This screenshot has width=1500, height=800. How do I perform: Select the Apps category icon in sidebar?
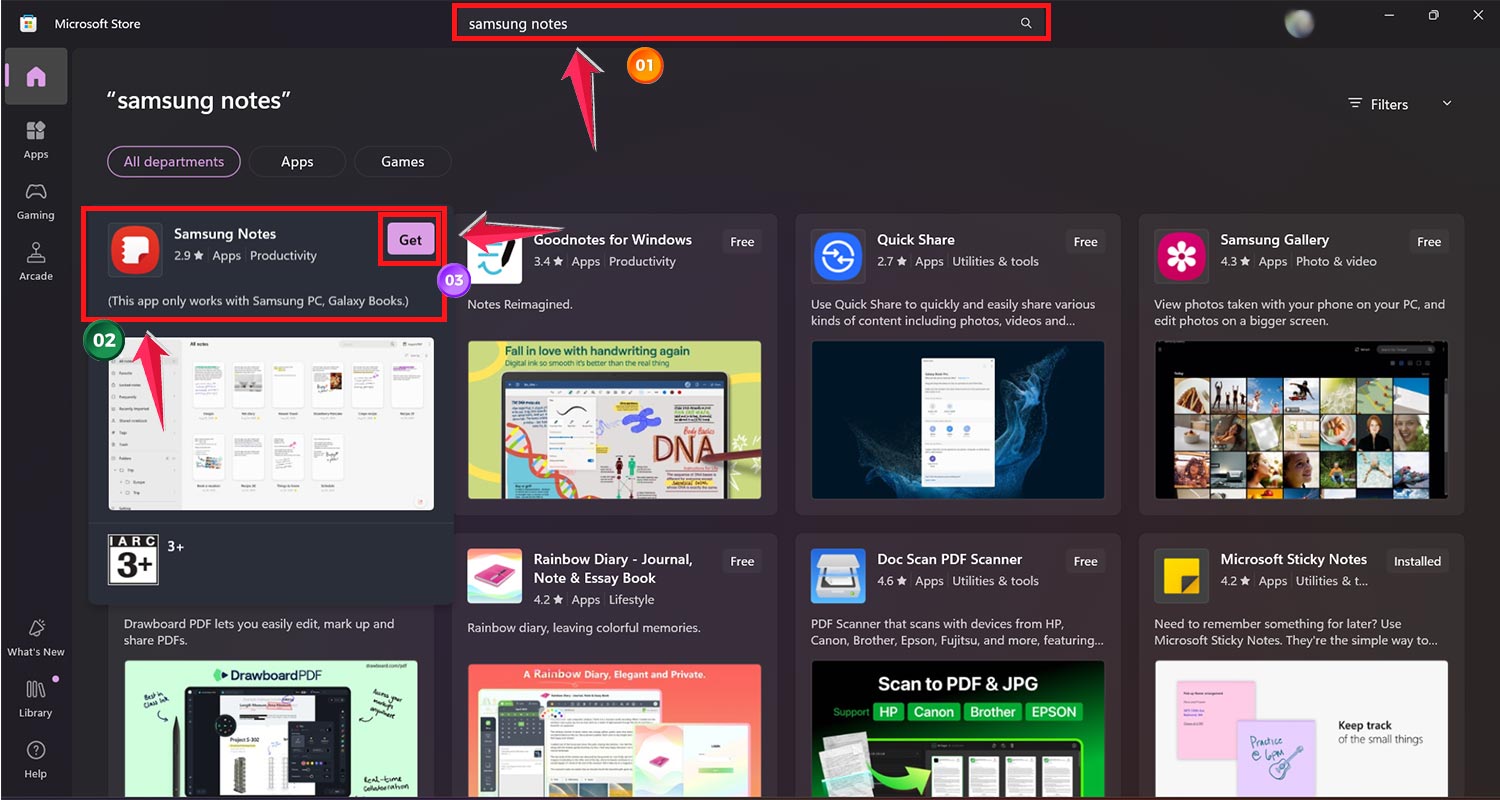click(35, 138)
